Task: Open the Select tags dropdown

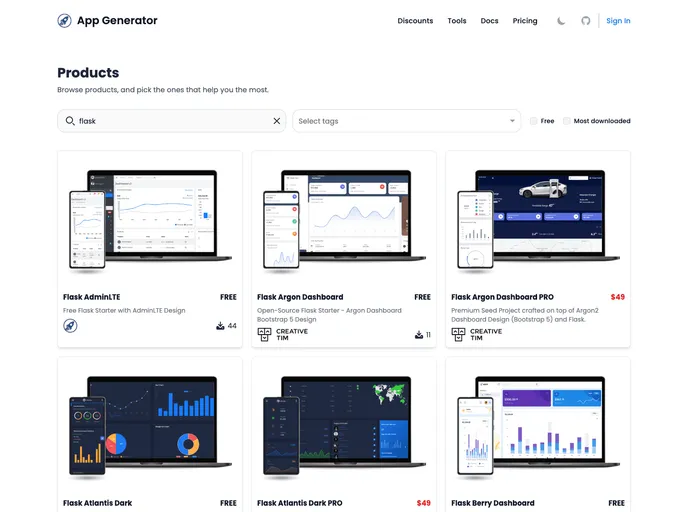Action: [400, 121]
